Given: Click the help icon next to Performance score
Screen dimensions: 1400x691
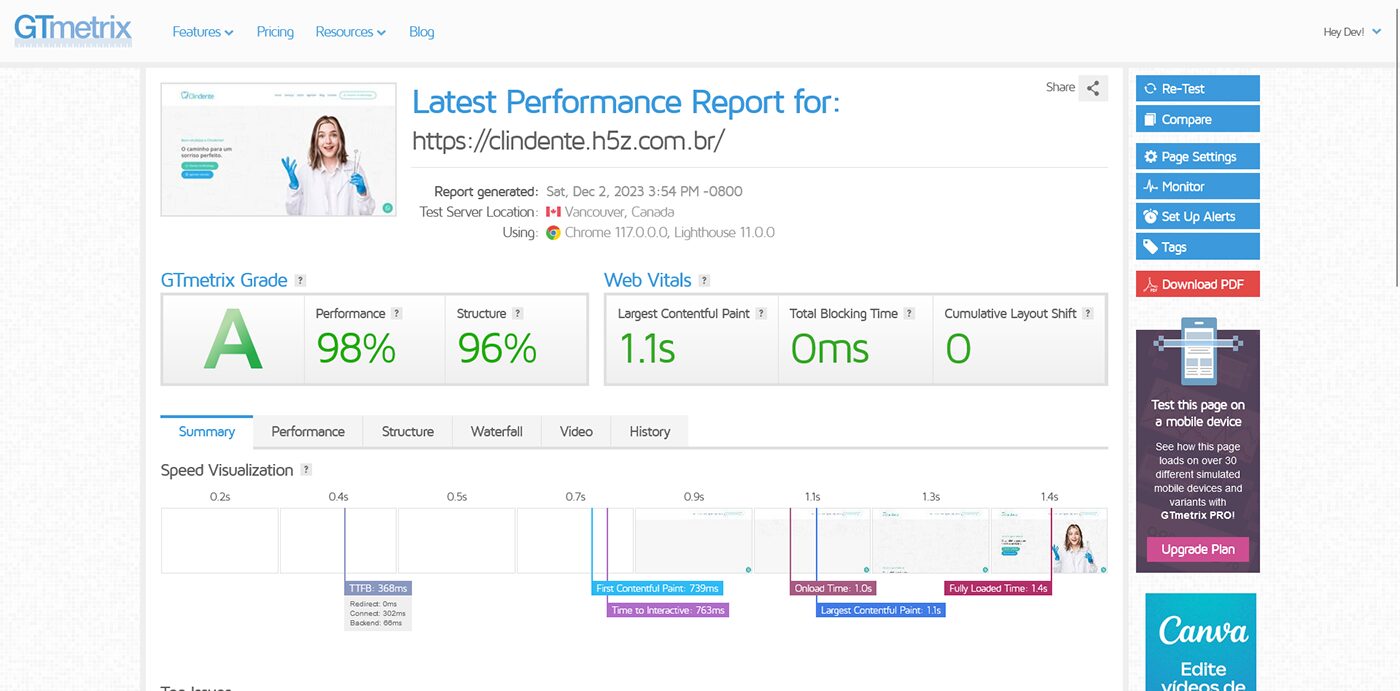Looking at the screenshot, I should click(x=397, y=314).
